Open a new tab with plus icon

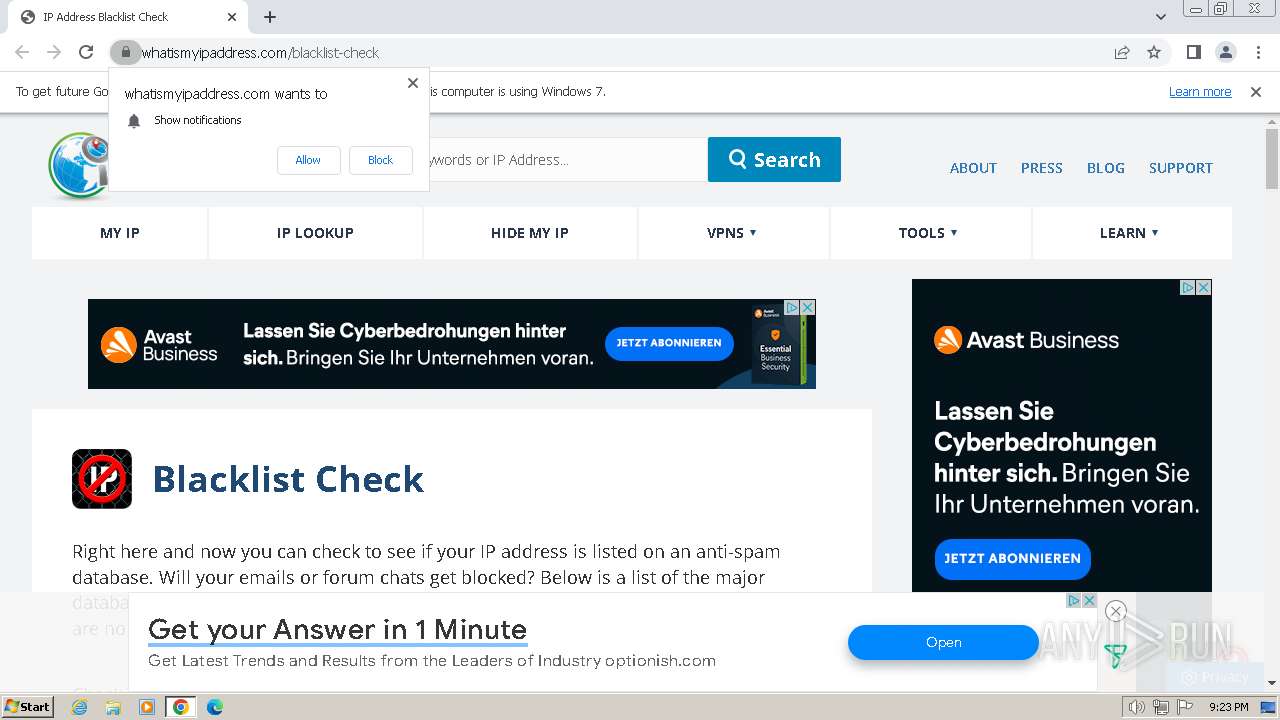[x=270, y=17]
